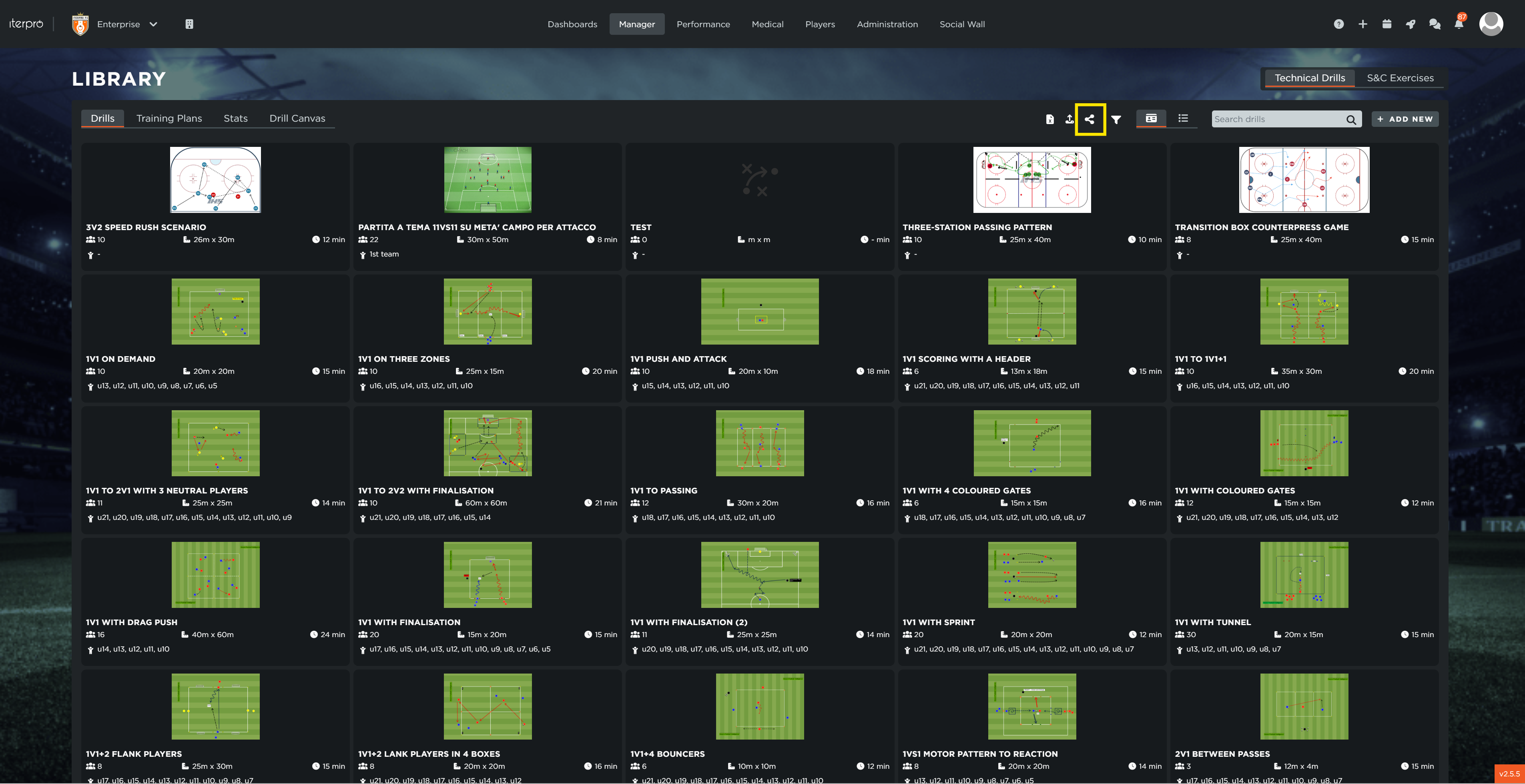Open the Performance menu

[x=703, y=24]
